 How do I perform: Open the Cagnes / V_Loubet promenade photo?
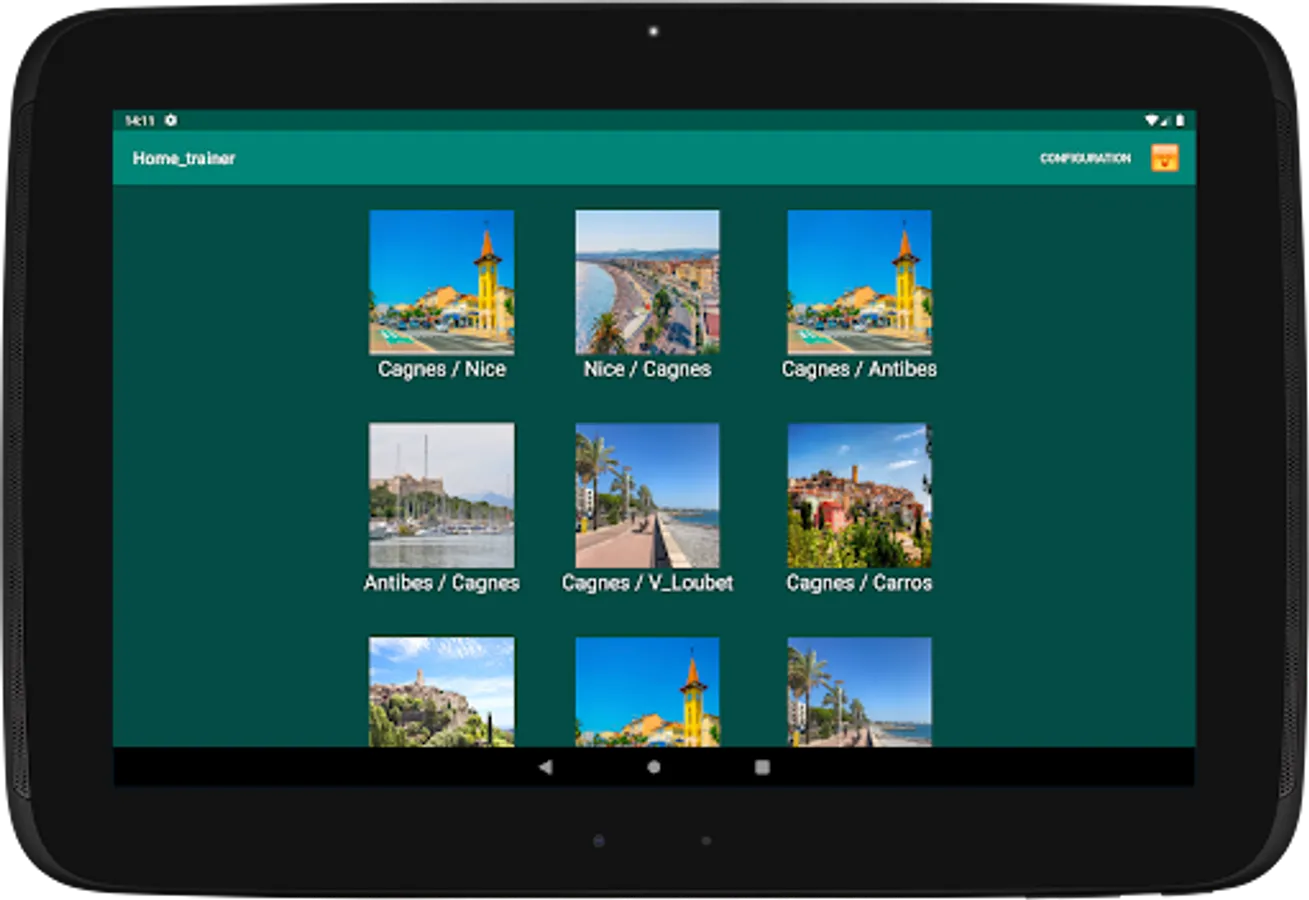click(647, 495)
